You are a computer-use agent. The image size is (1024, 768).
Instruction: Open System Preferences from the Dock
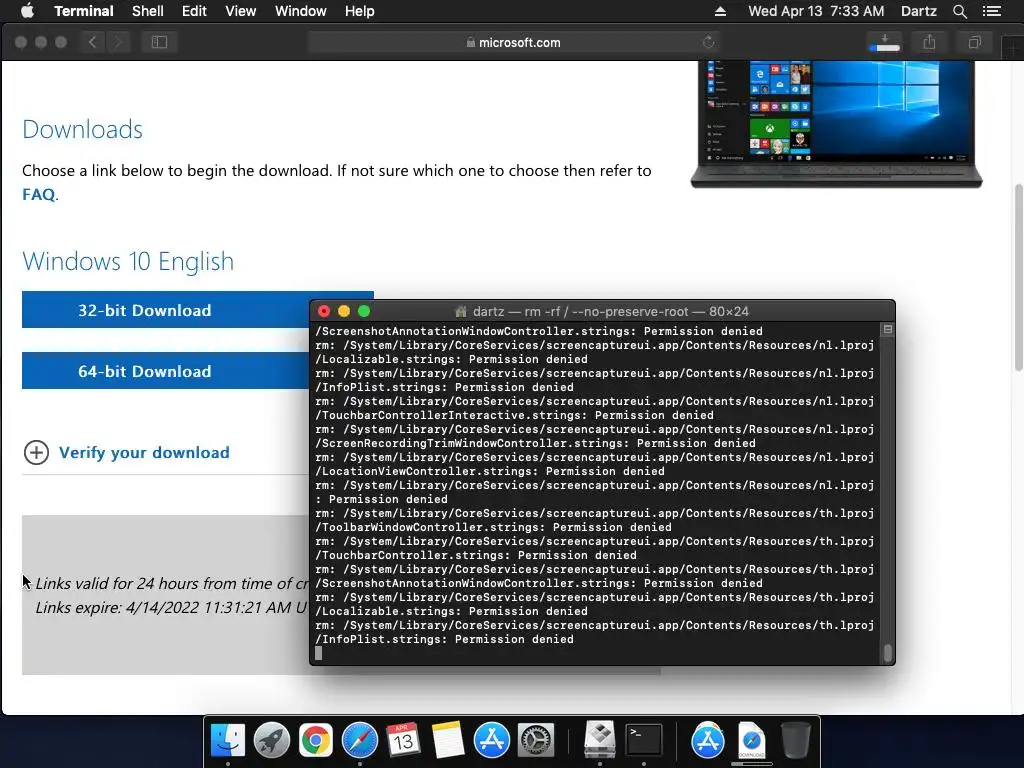pos(536,741)
